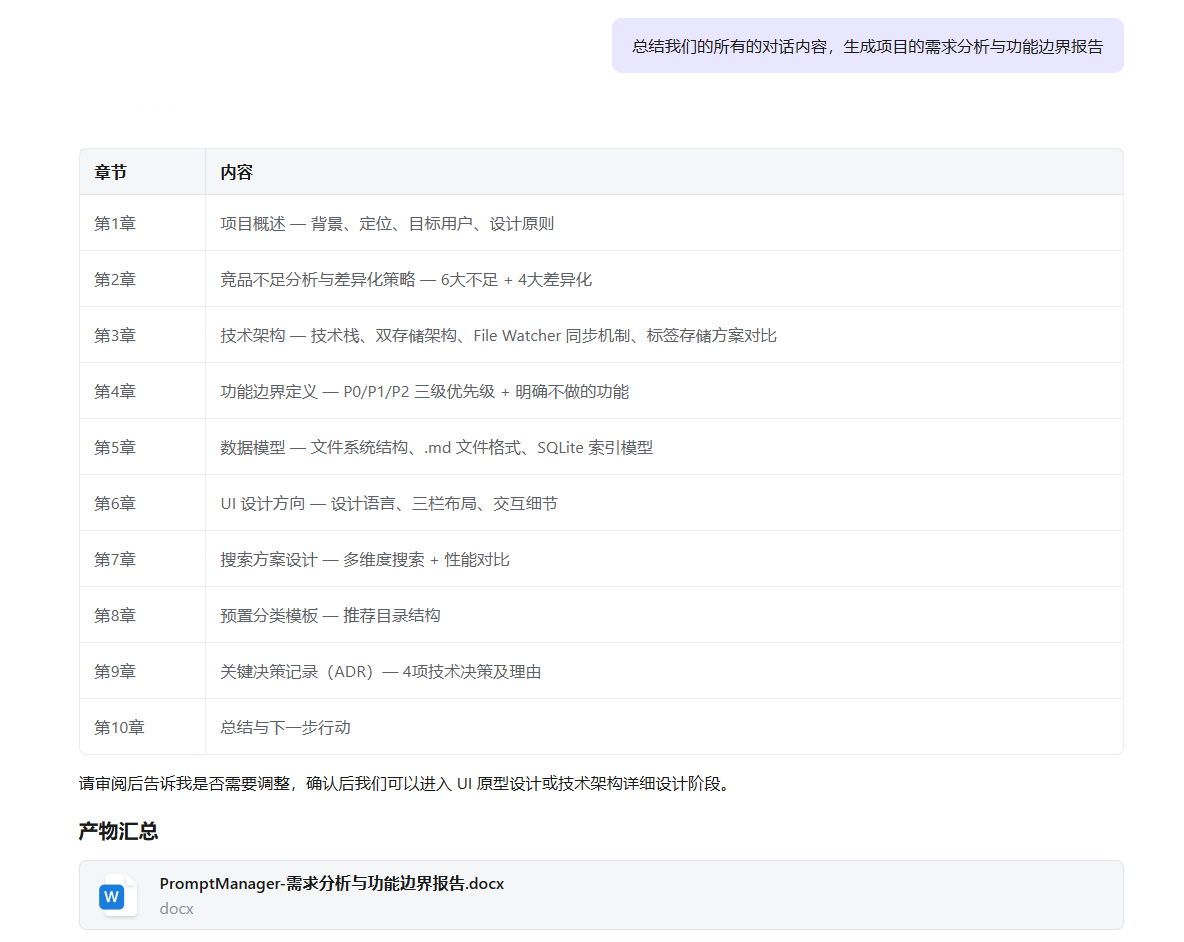Click the 数据模型 row description text
The height and width of the screenshot is (942, 1184).
pyautogui.click(x=436, y=447)
